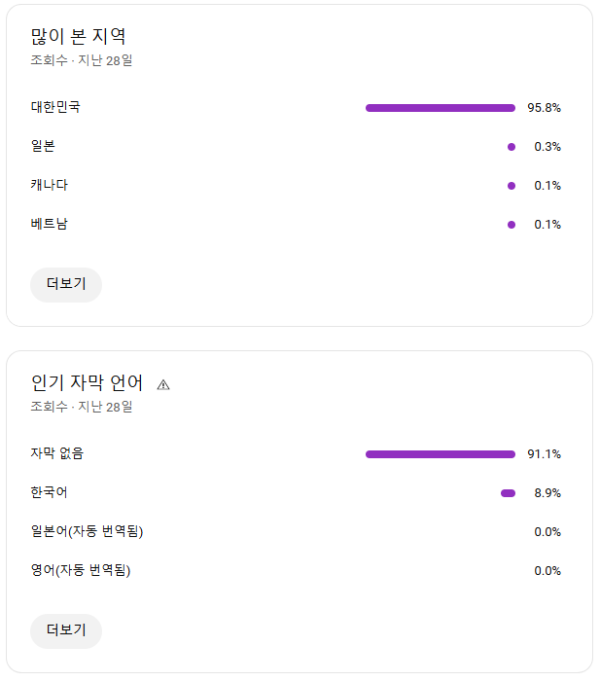Click 영어(자동 번역됨) subtitle row
This screenshot has height=682, width=600.
pyautogui.click(x=81, y=570)
